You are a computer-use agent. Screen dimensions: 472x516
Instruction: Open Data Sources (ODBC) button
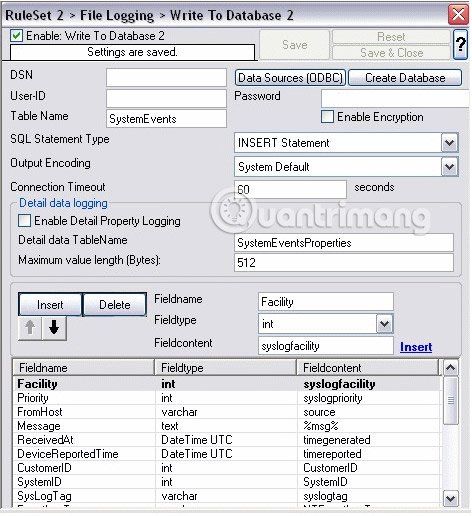coord(290,78)
